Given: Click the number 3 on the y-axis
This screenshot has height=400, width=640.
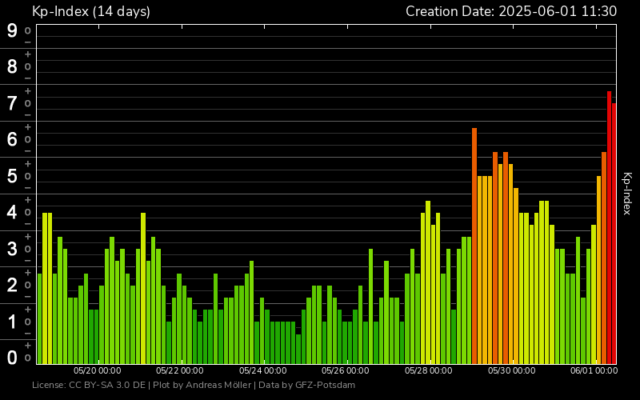Looking at the screenshot, I should point(12,249).
